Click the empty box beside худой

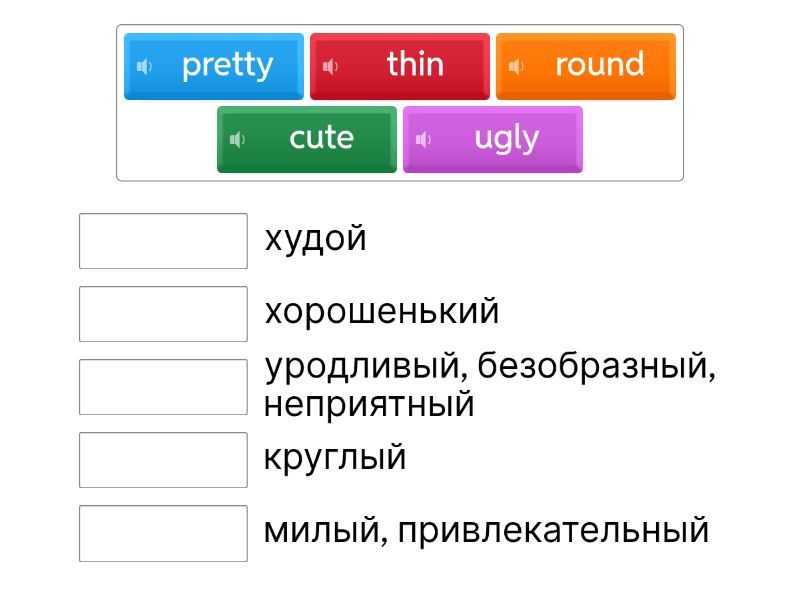(163, 241)
